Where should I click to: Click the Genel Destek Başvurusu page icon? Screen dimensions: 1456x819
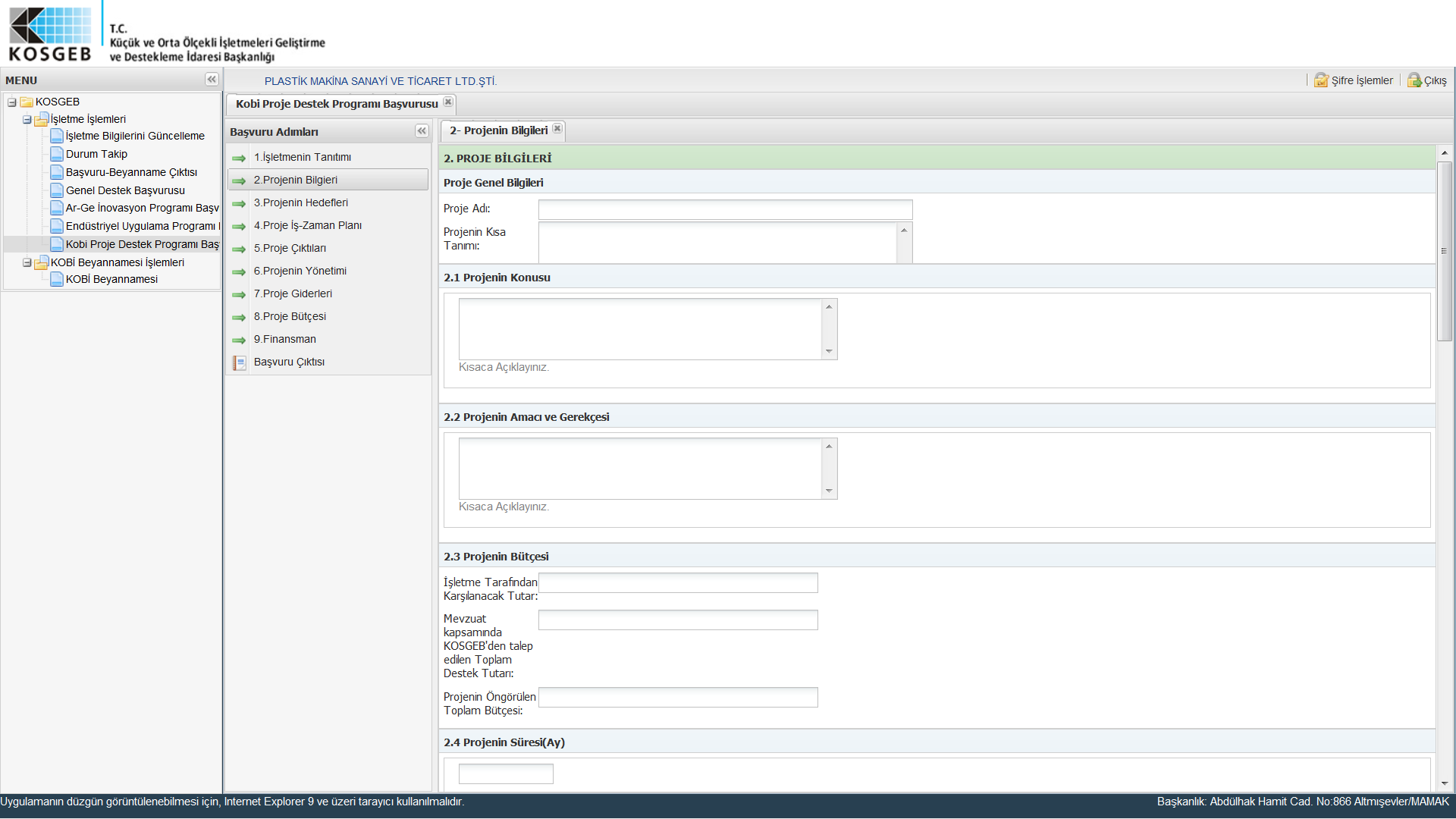pos(57,190)
